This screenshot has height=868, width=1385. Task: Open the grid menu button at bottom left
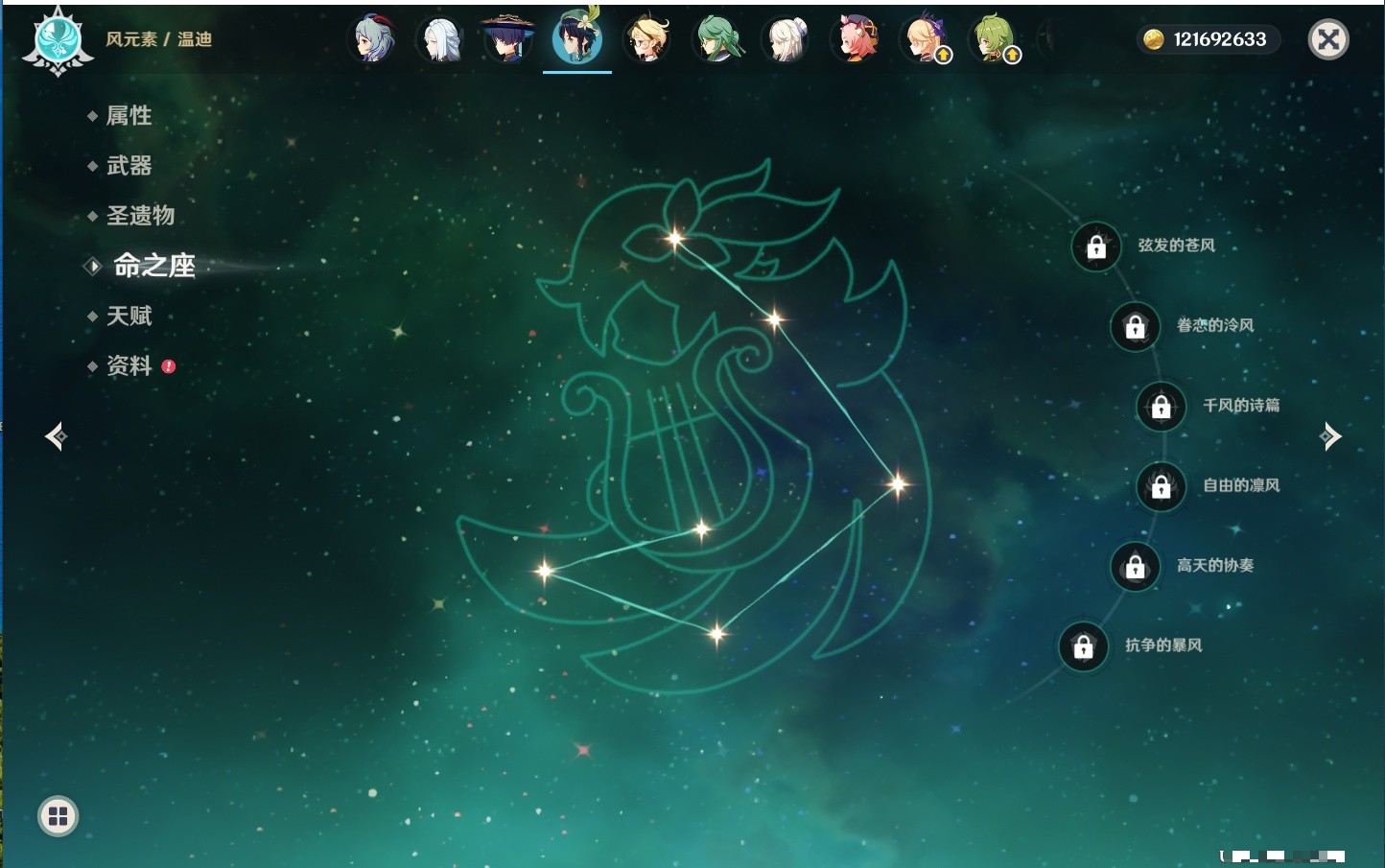pos(58,816)
